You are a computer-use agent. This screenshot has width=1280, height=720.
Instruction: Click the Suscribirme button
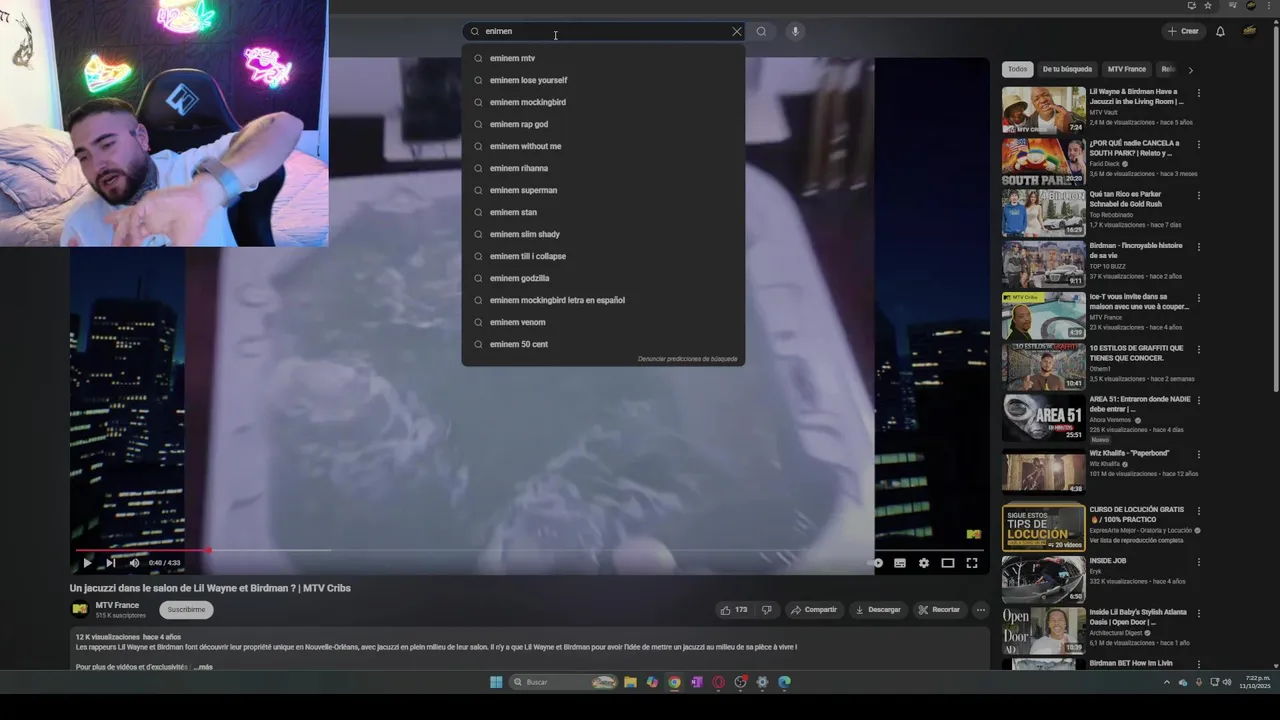(x=186, y=609)
